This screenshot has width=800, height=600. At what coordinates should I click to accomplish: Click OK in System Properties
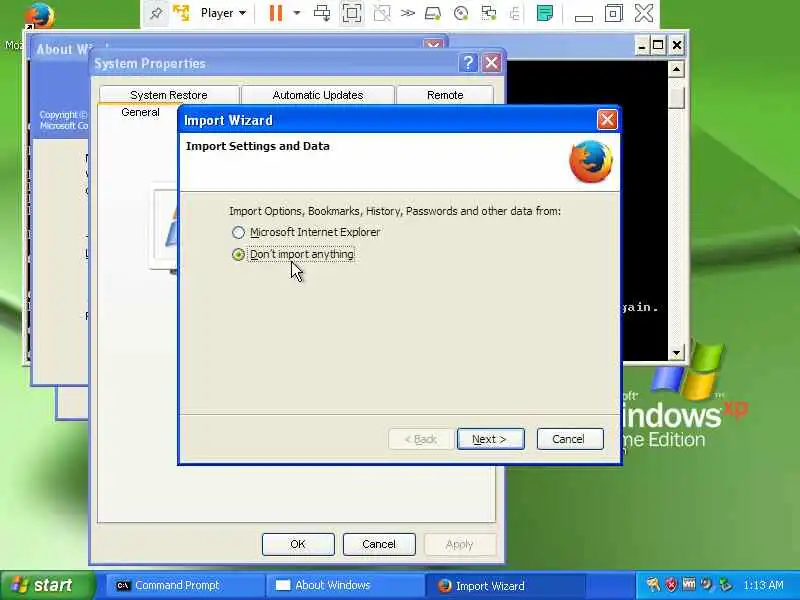pyautogui.click(x=298, y=544)
